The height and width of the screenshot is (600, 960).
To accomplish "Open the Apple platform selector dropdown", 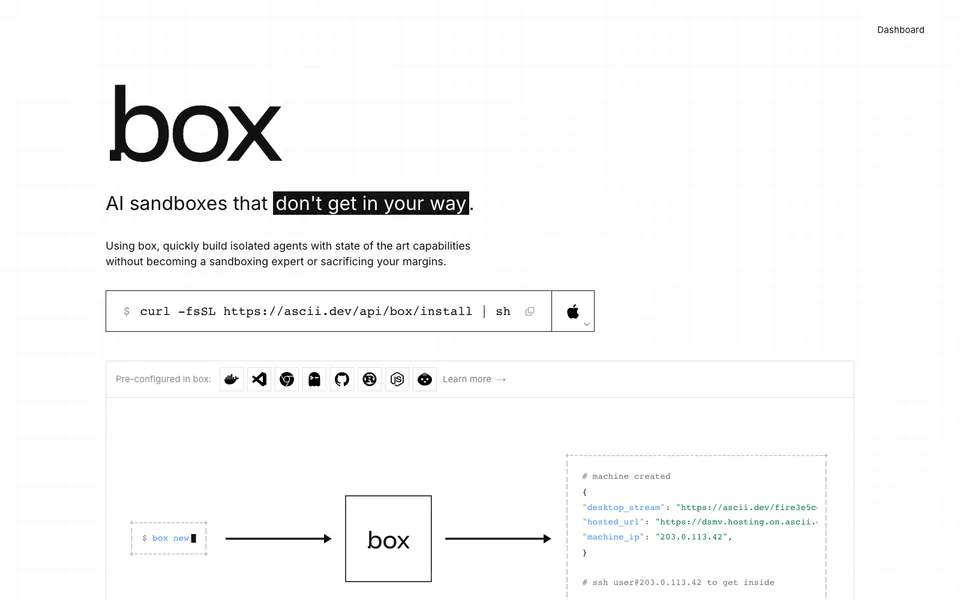I will pyautogui.click(x=573, y=311).
